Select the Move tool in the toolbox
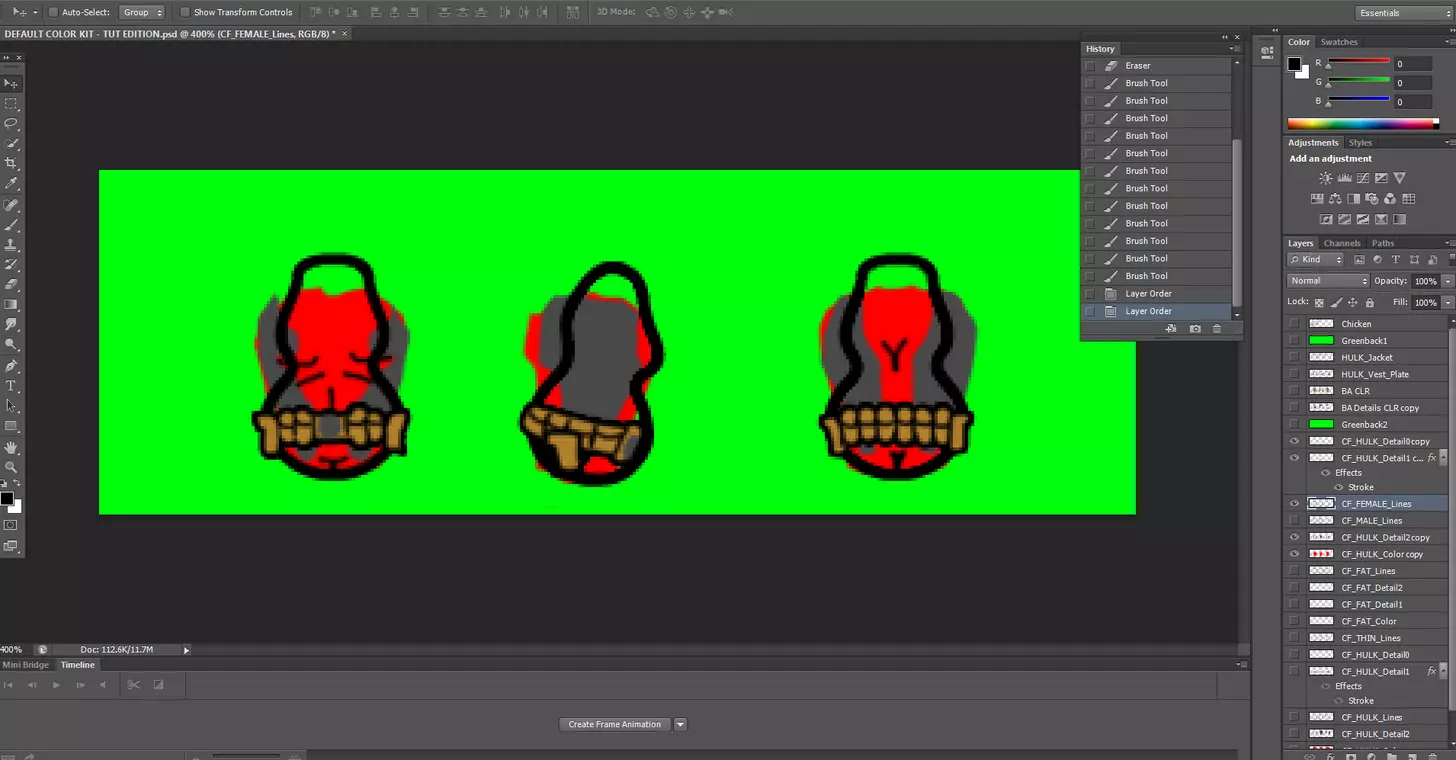 point(12,84)
